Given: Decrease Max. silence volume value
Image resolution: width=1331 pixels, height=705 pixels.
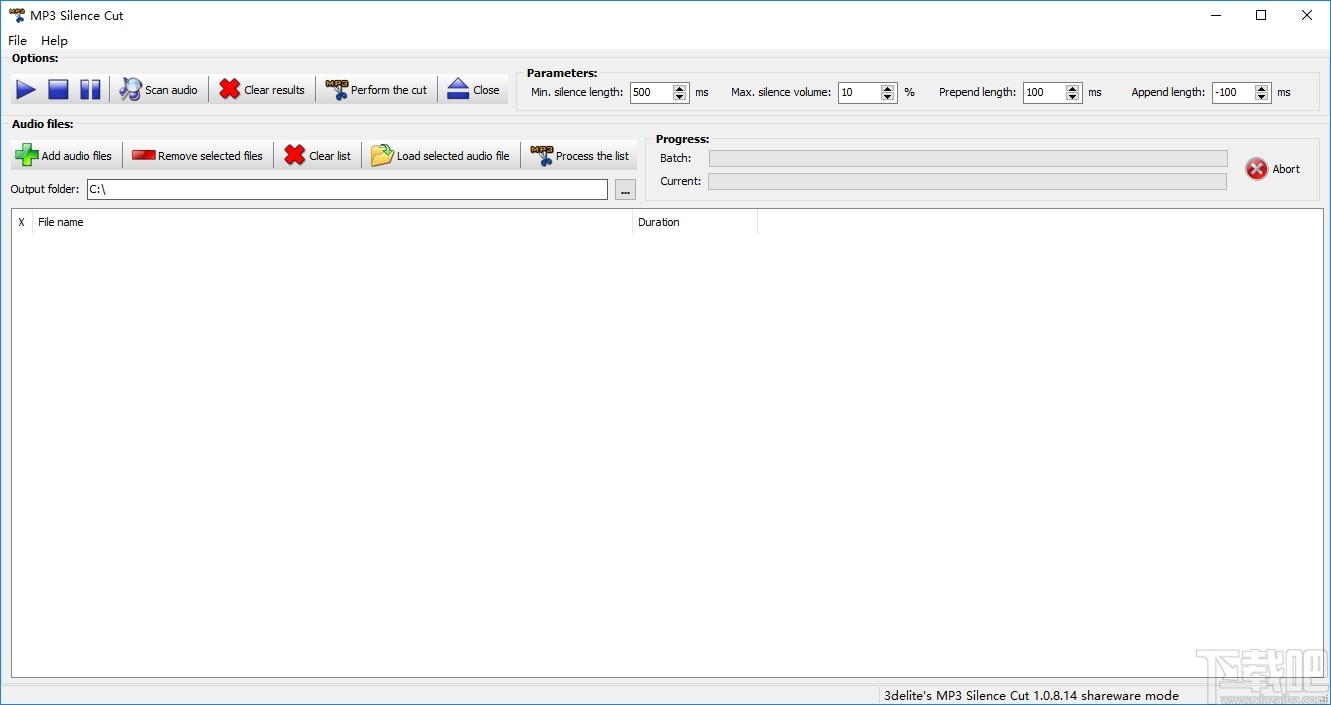Looking at the screenshot, I should pyautogui.click(x=889, y=97).
